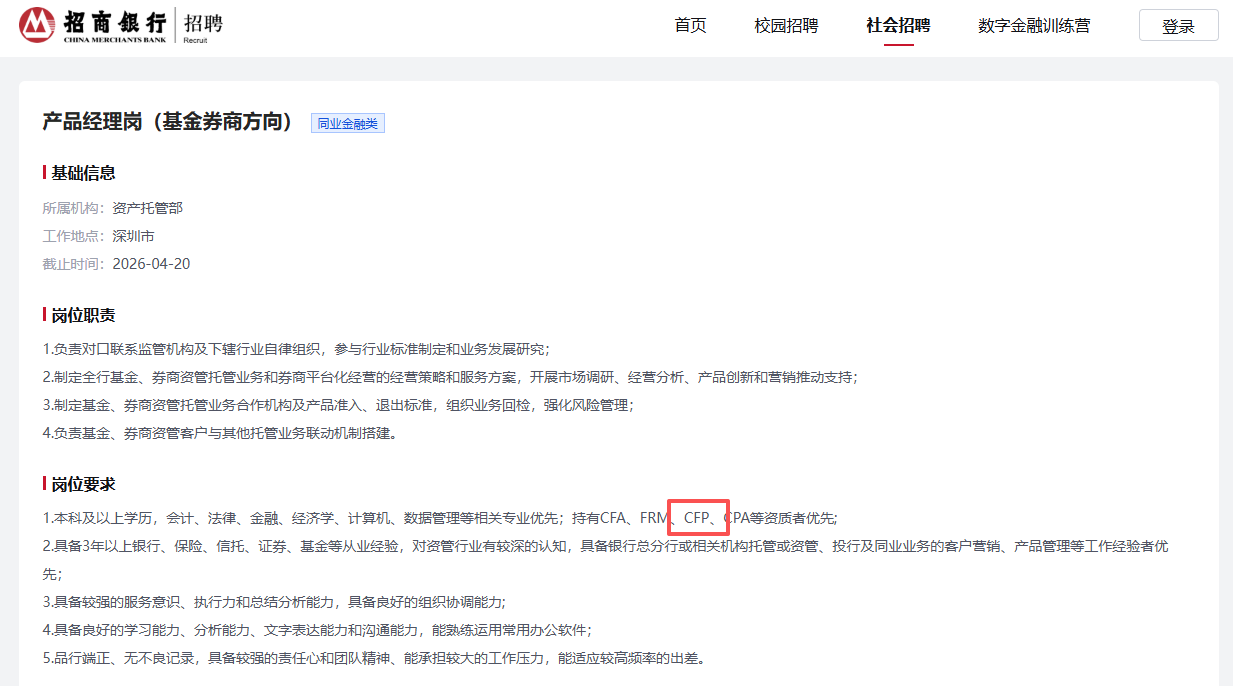1233x686 pixels.
Task: Click the 招聘 Recruit label beside logo
Action: point(203,25)
